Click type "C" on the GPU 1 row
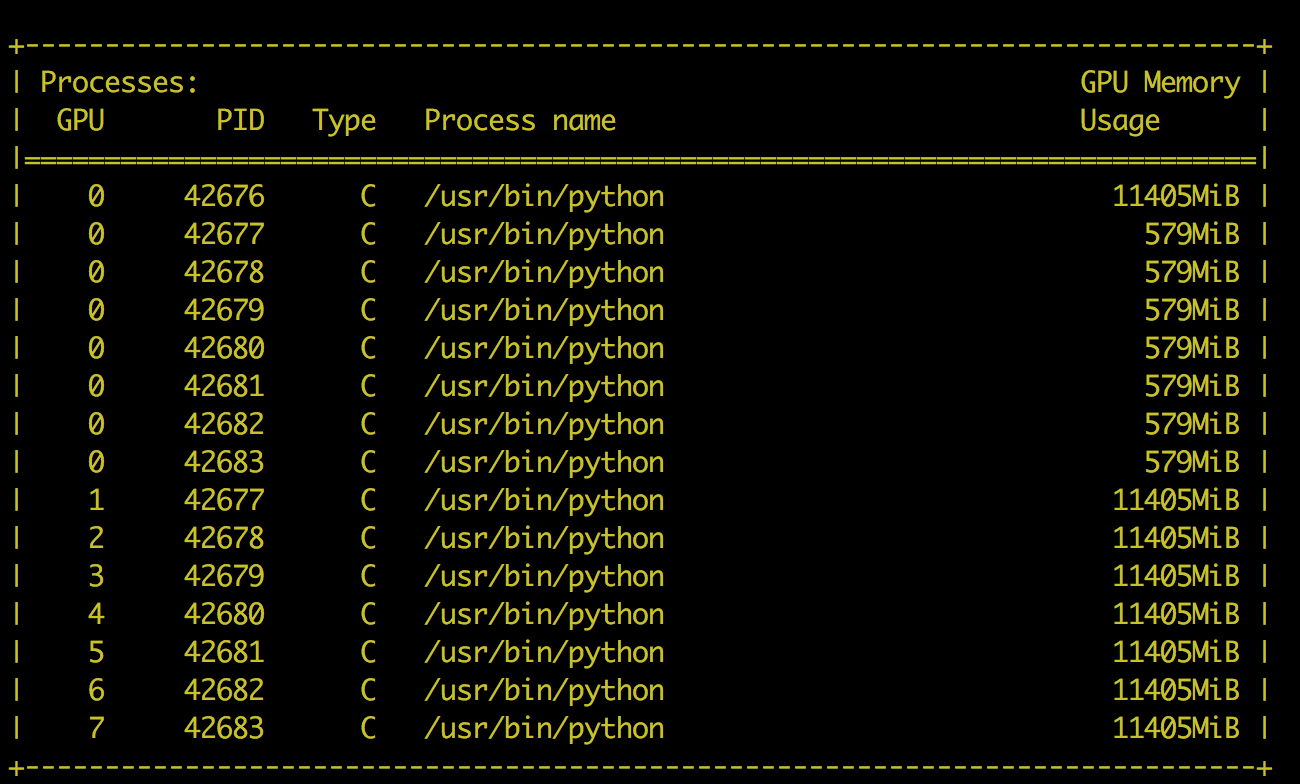Image resolution: width=1300 pixels, height=784 pixels. pyautogui.click(x=368, y=500)
